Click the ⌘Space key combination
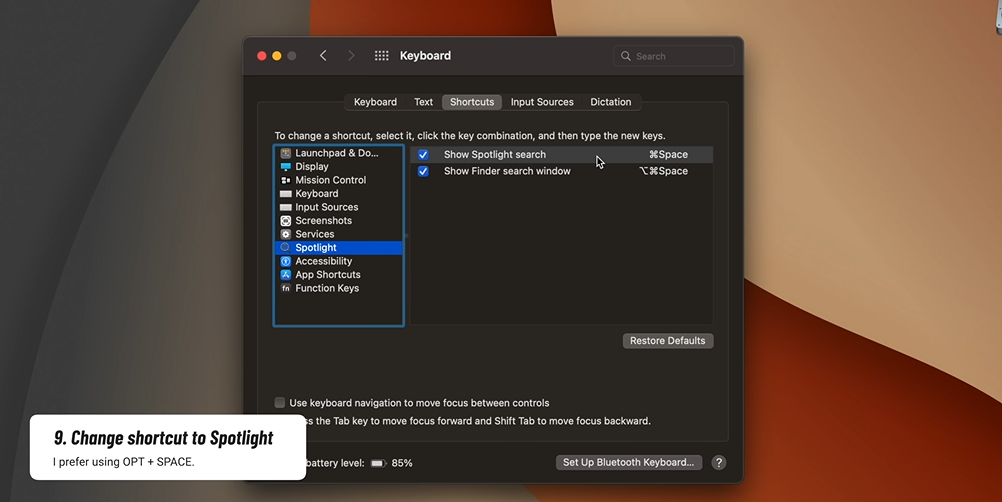The height and width of the screenshot is (502, 1002). point(668,155)
